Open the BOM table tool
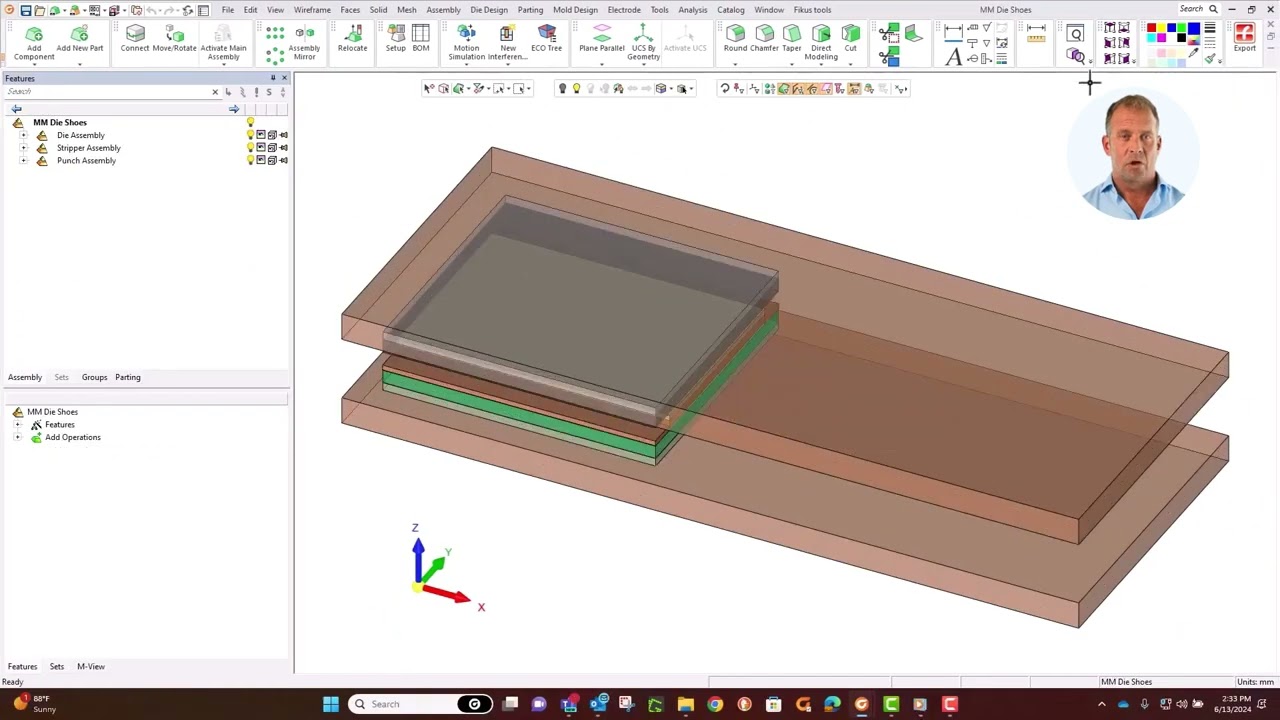The image size is (1280, 720). pos(421,40)
